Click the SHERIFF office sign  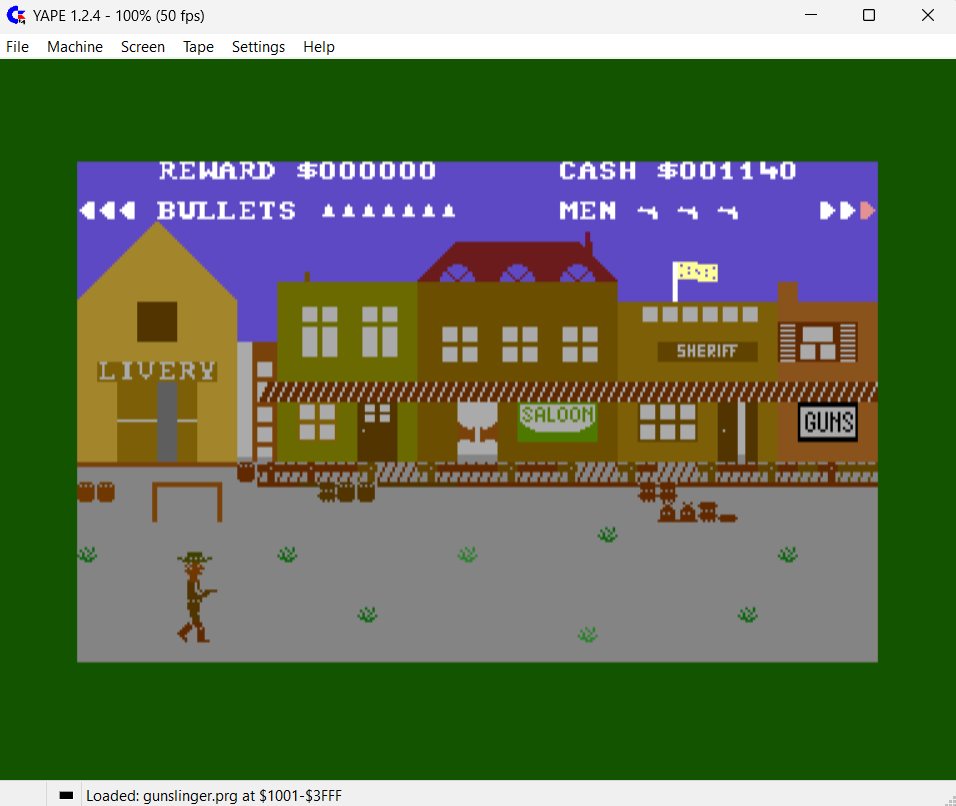pyautogui.click(x=707, y=351)
